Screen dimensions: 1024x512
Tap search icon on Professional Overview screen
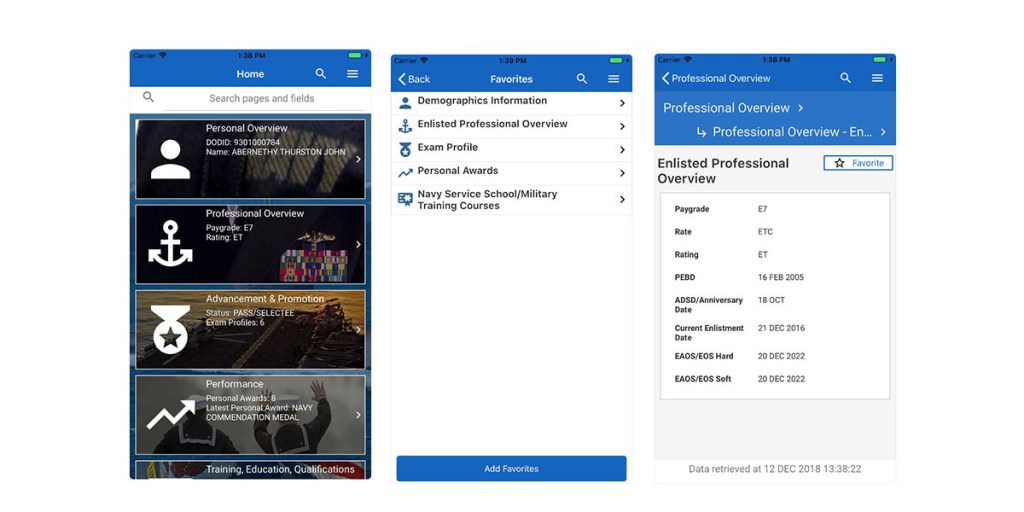coord(846,78)
